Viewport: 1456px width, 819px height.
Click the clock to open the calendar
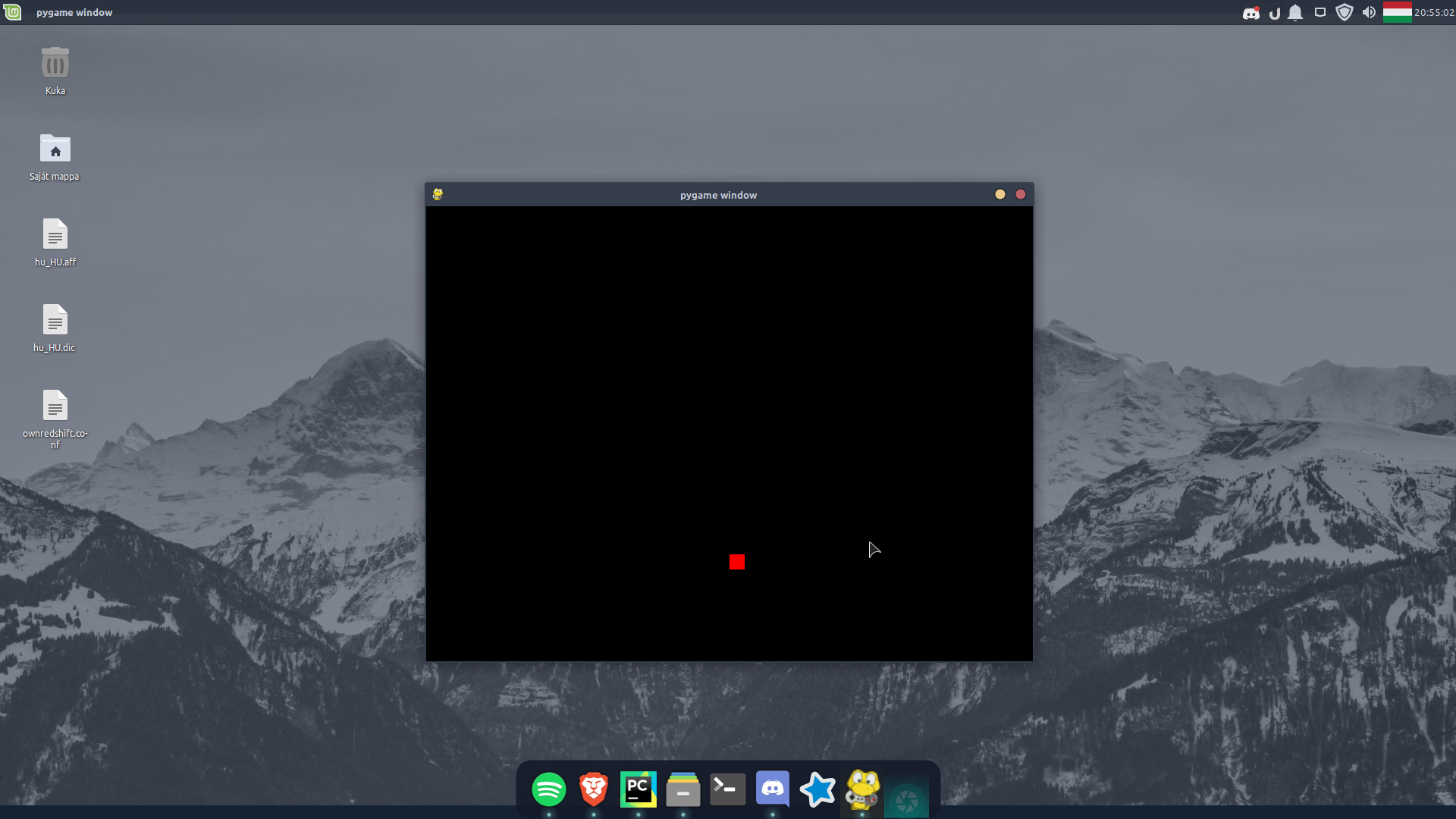click(x=1432, y=12)
